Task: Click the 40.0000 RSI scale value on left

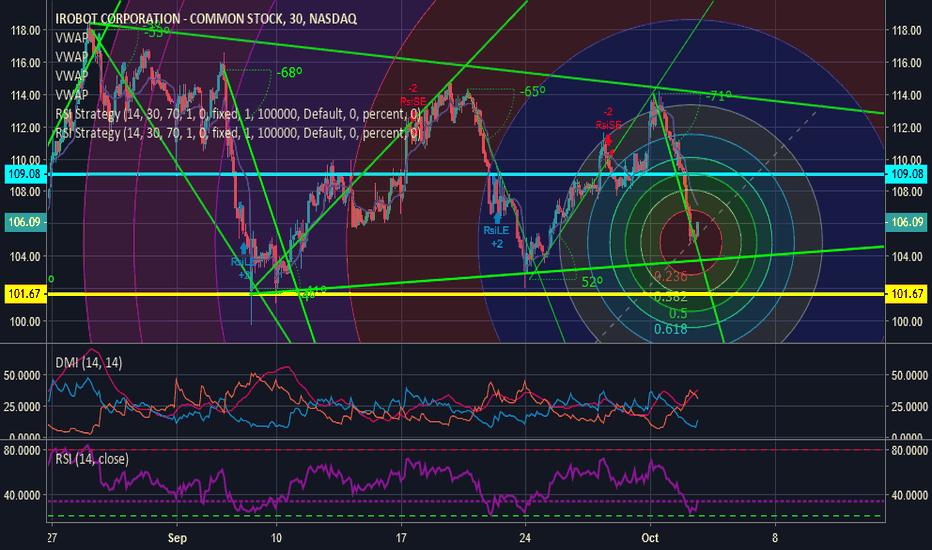Action: click(23, 495)
